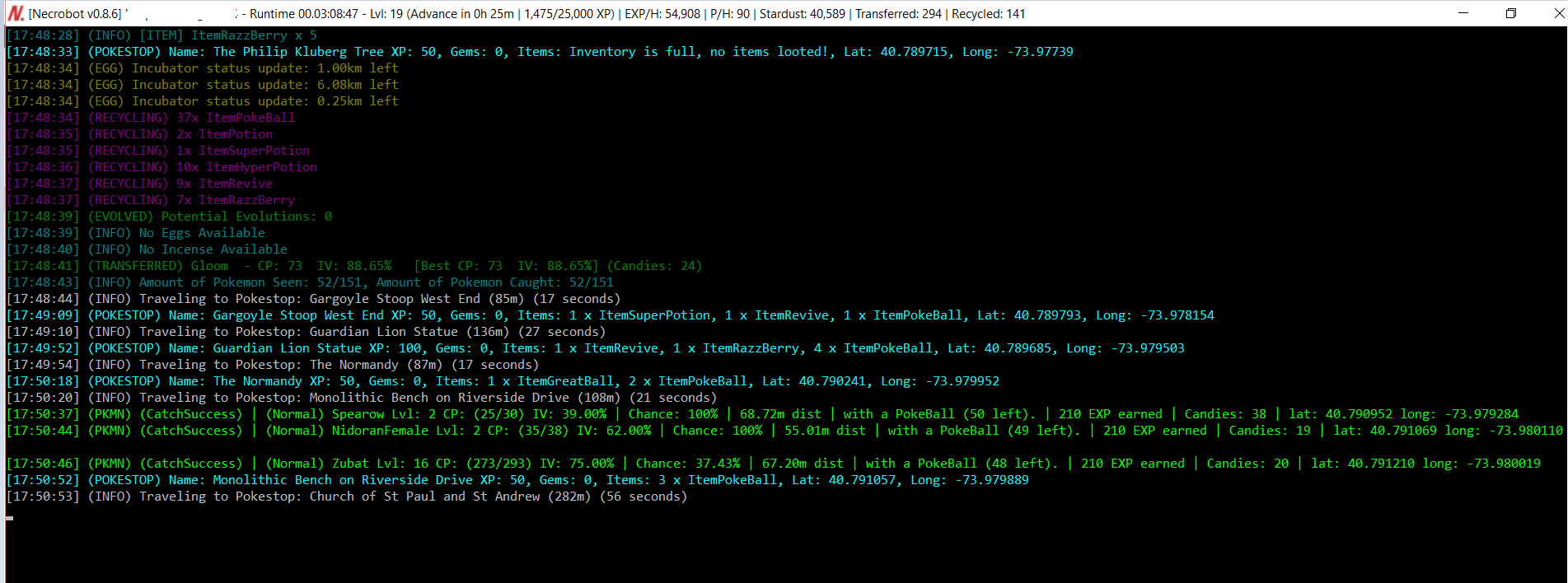This screenshot has height=583, width=1568.
Task: Click the NidoranFemale CatchSuccess log line
Action: click(784, 431)
